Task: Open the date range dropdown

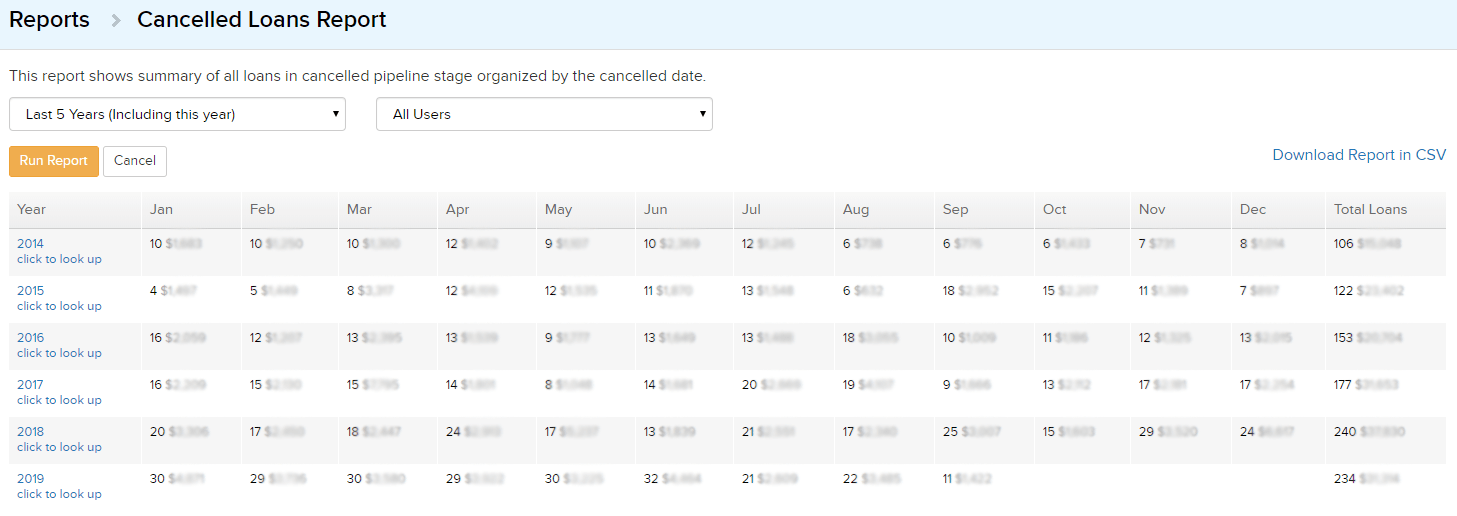Action: 177,114
